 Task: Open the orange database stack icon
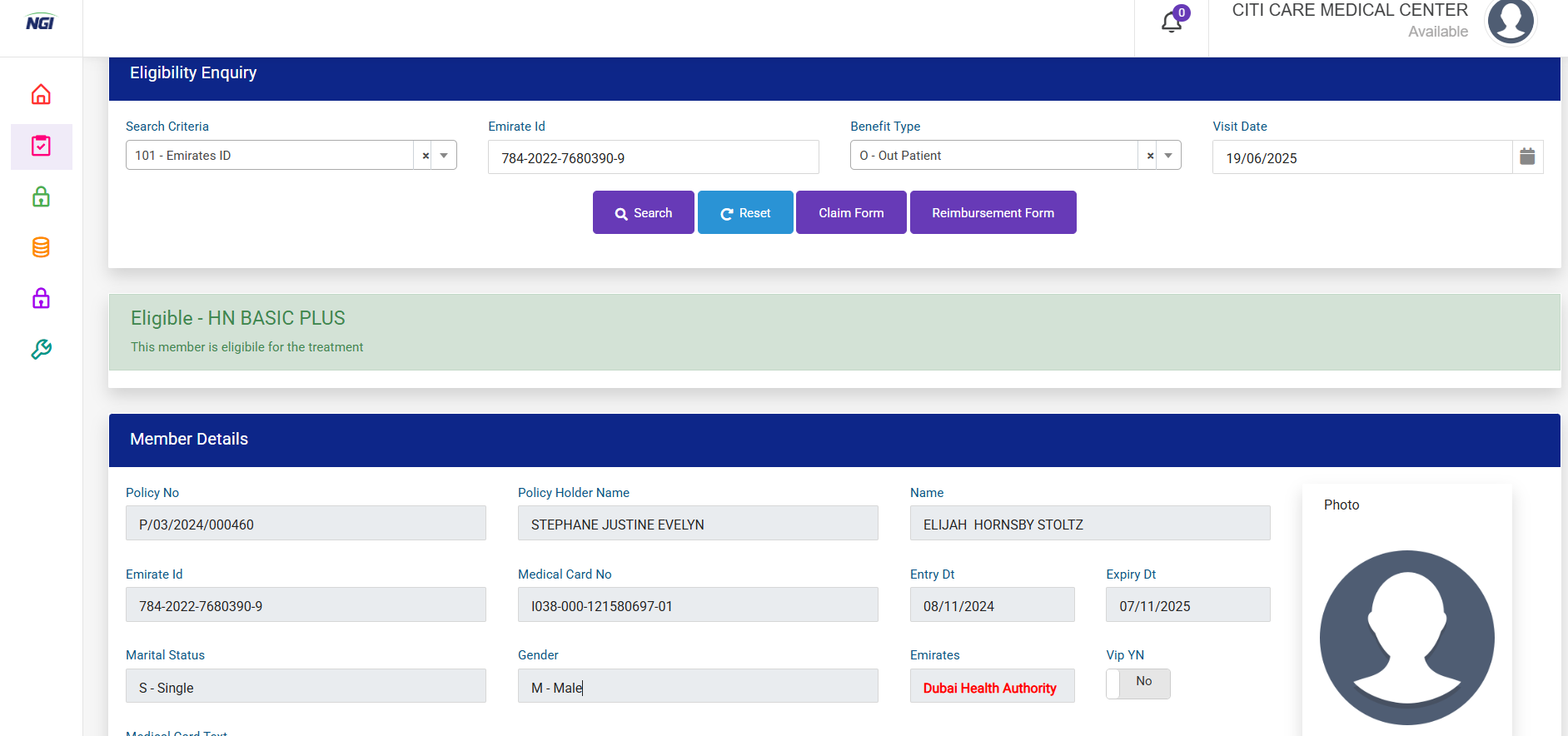point(41,247)
